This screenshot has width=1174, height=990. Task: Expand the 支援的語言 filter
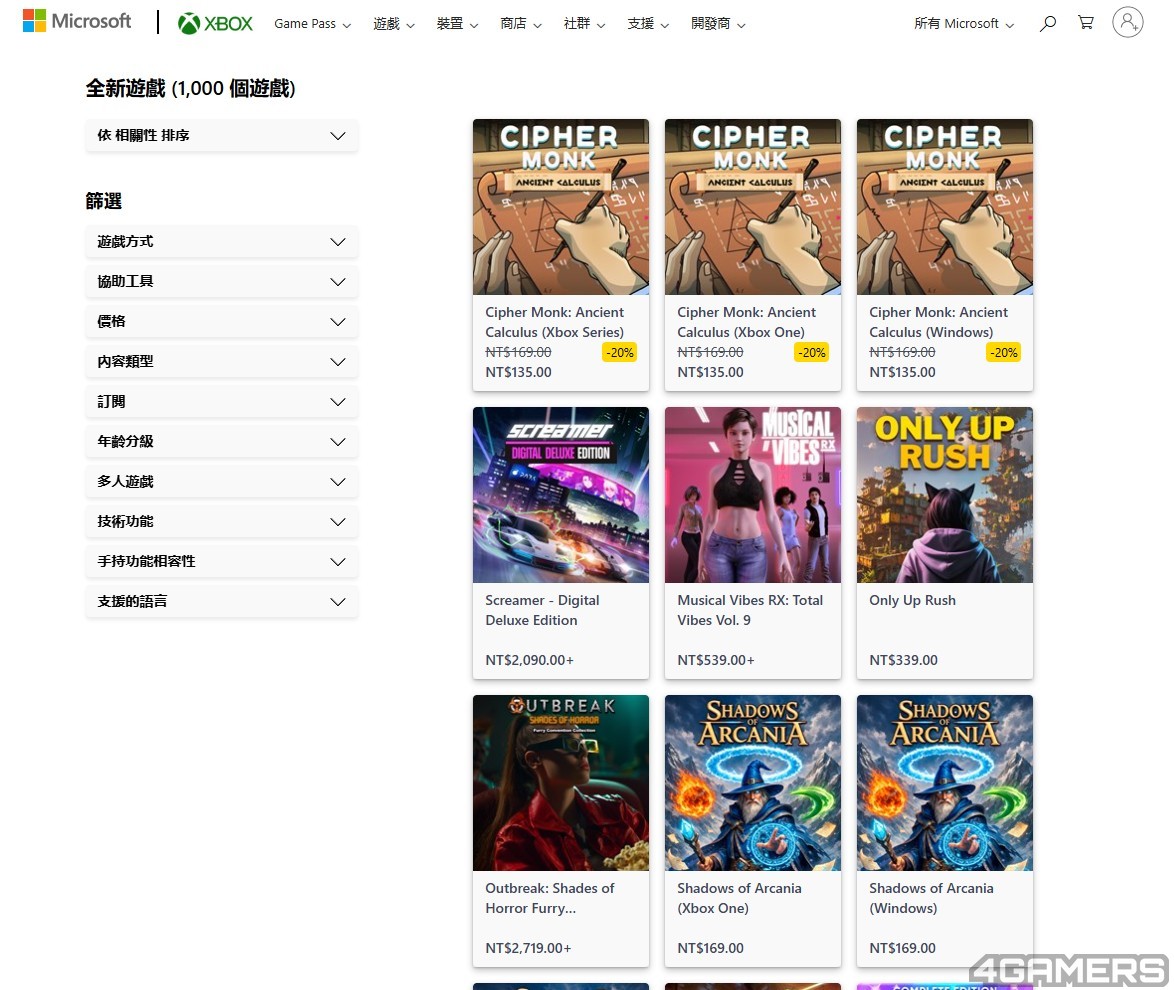click(x=221, y=602)
